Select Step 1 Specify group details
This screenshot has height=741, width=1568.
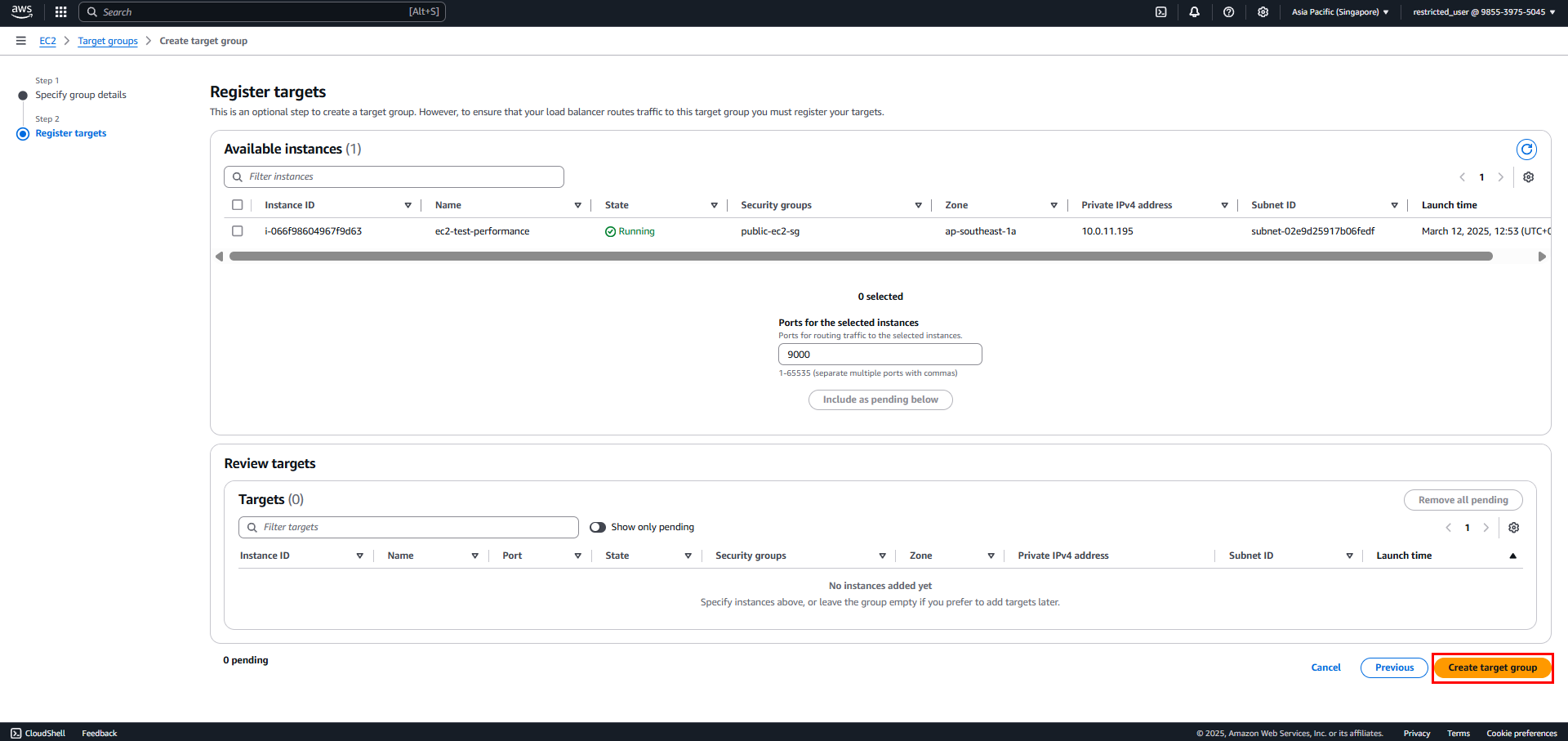[81, 95]
